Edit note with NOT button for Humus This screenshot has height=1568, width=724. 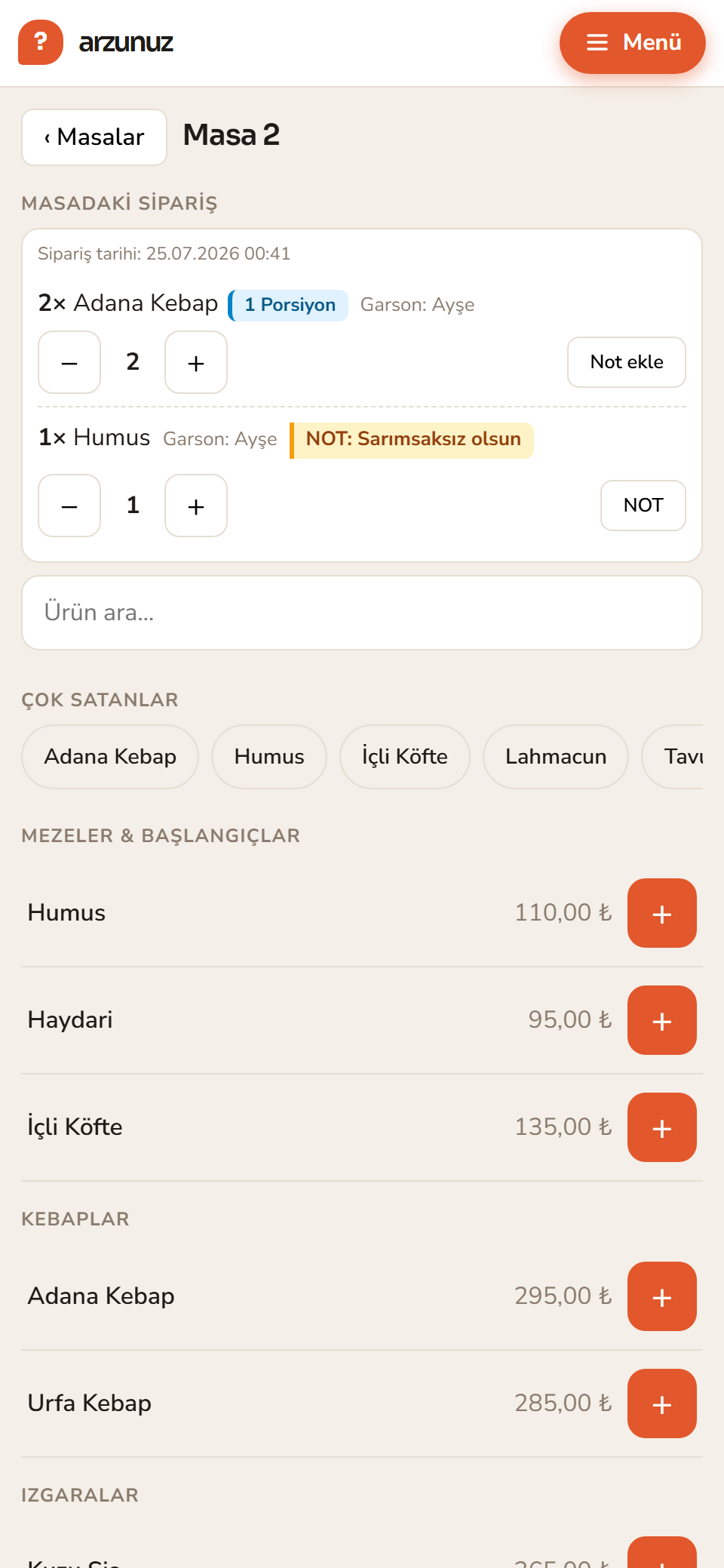click(x=643, y=506)
